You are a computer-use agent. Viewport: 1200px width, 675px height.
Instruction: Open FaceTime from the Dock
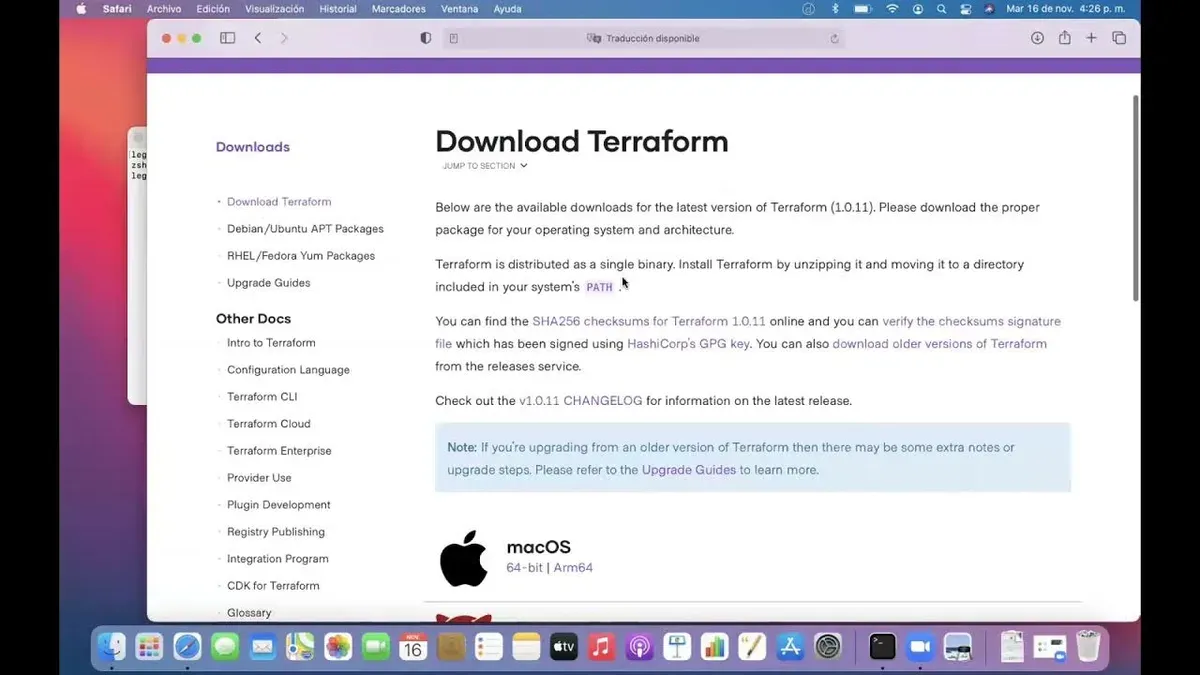[376, 647]
